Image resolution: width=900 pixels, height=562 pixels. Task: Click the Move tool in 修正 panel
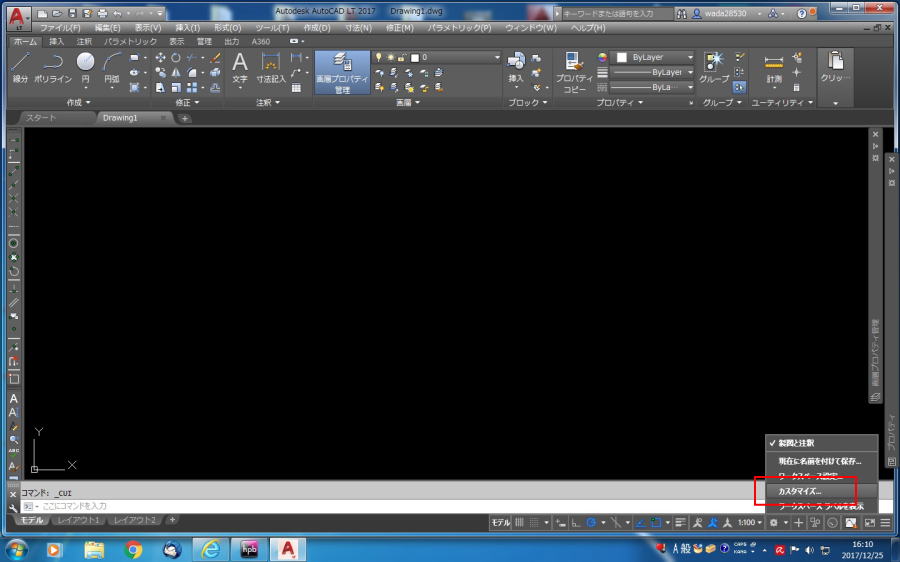point(161,57)
